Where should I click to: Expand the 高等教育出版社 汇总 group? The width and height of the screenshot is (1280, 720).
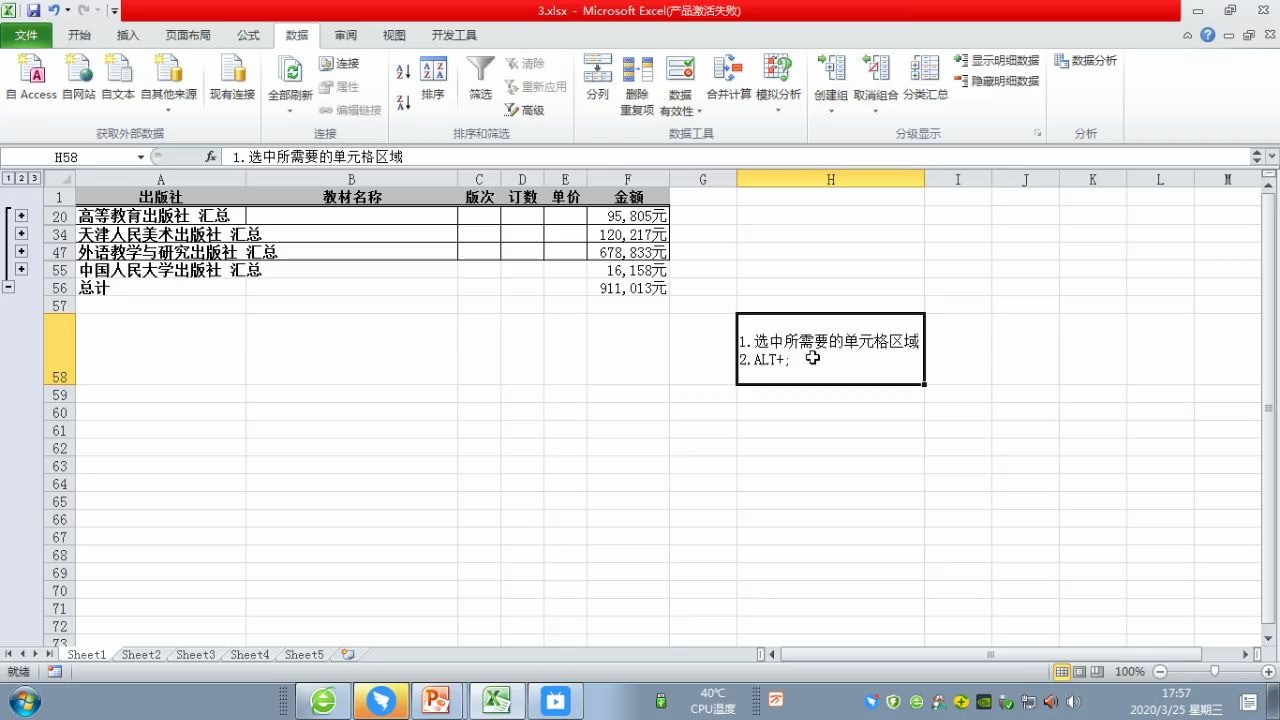(22, 216)
